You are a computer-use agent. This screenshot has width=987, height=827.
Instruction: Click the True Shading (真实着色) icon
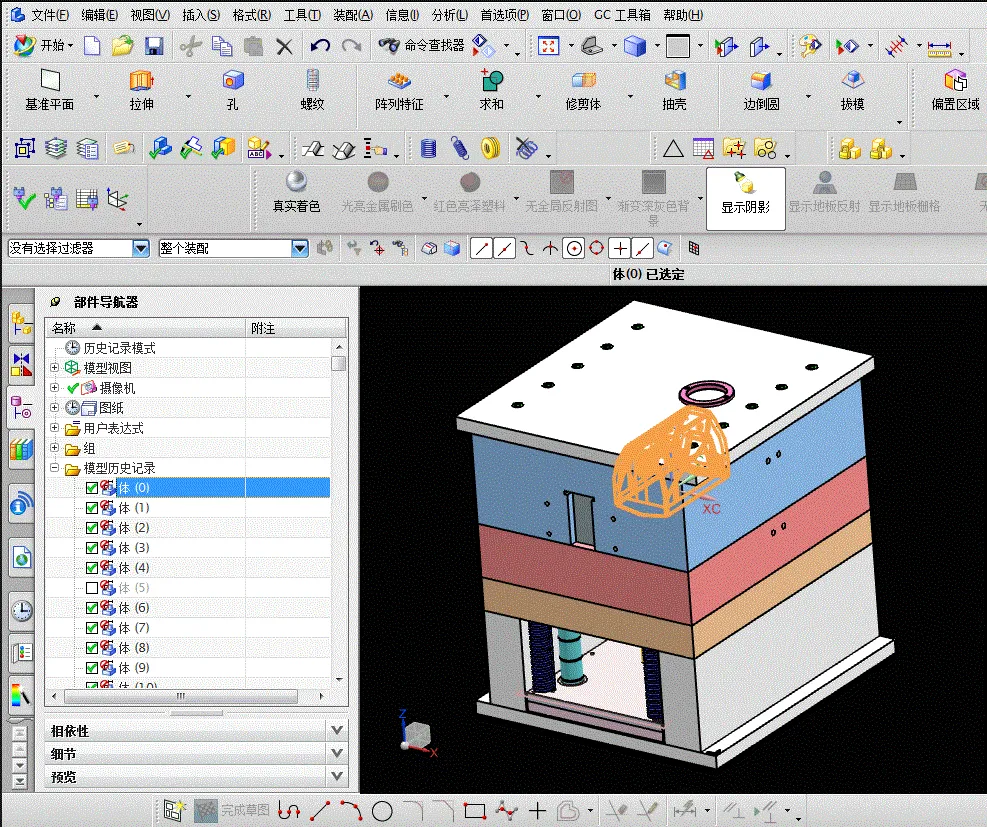pyautogui.click(x=296, y=192)
